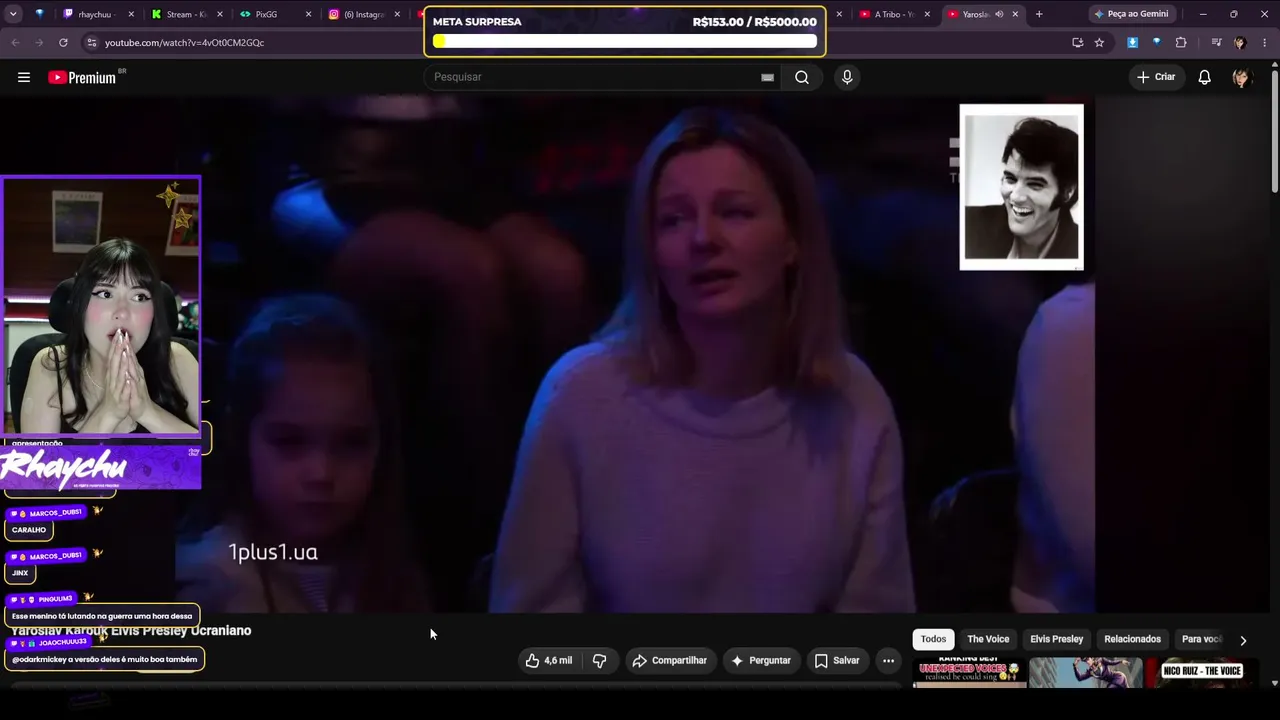Viewport: 1280px width, 720px height.
Task: Mute the Yaroslav tab audio icon
Action: (998, 14)
